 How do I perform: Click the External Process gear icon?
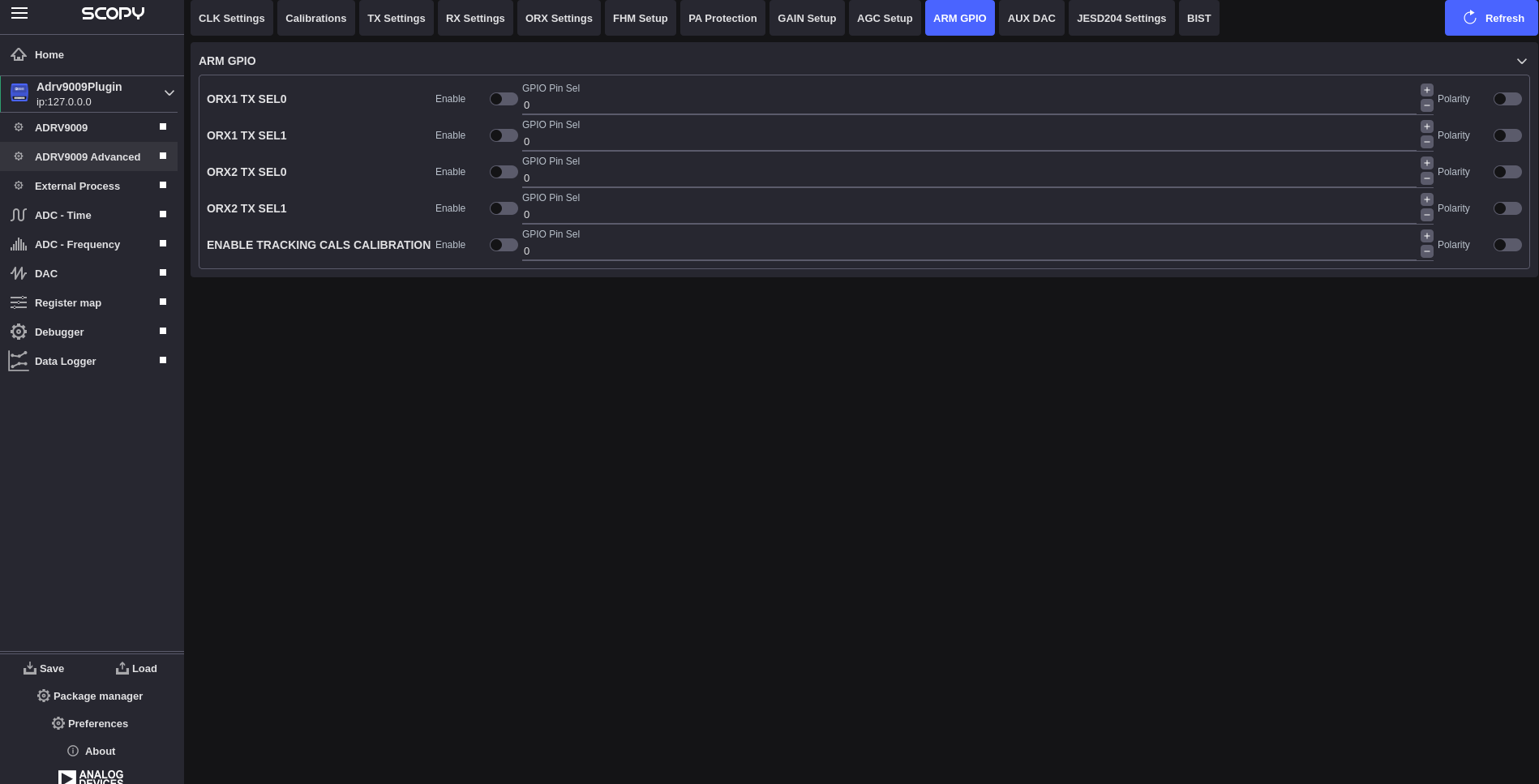tap(19, 186)
